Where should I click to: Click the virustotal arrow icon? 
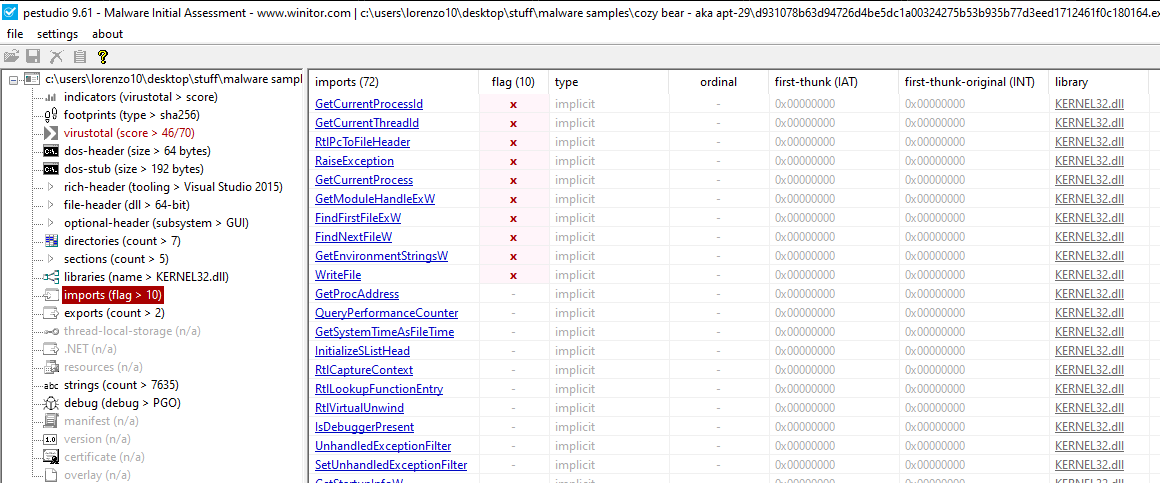(51, 133)
